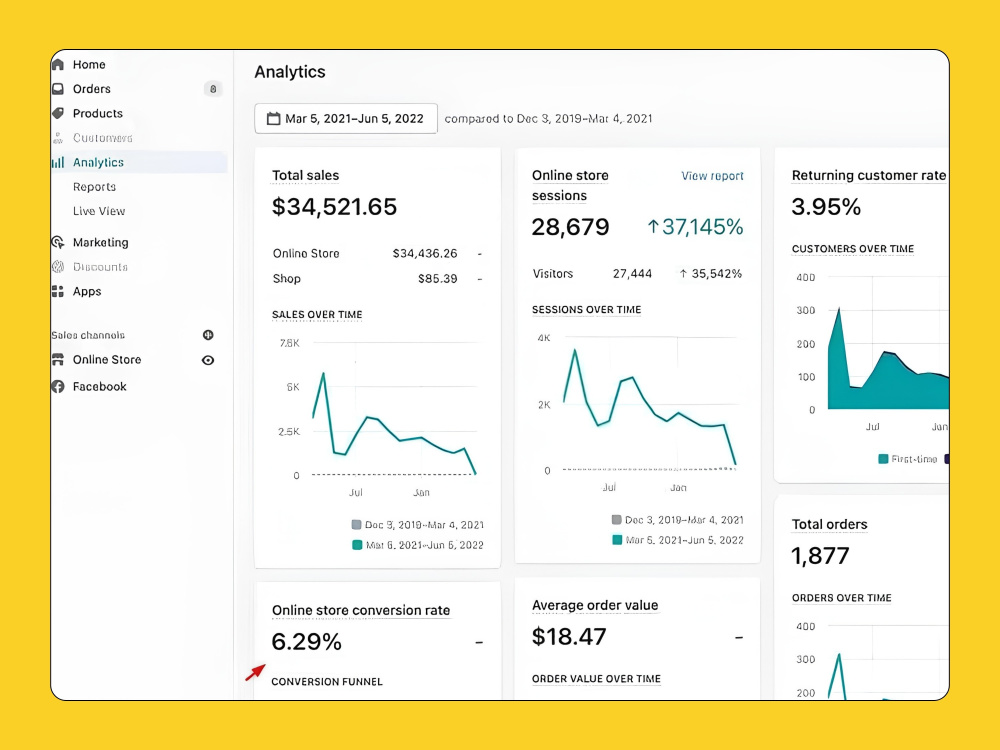Click ORDERS OVER TIME heading

[x=842, y=598]
